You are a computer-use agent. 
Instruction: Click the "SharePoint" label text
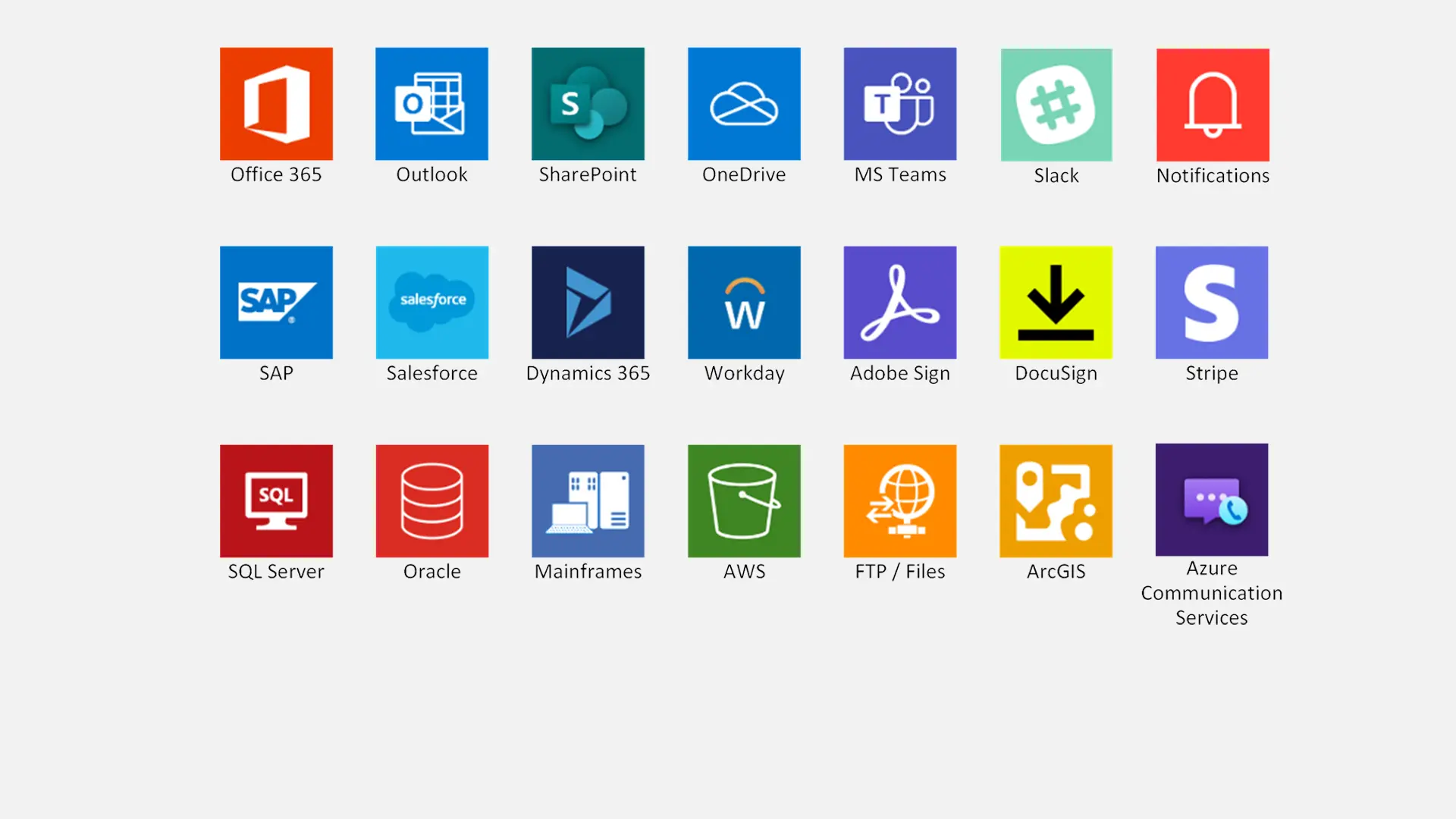click(x=588, y=174)
